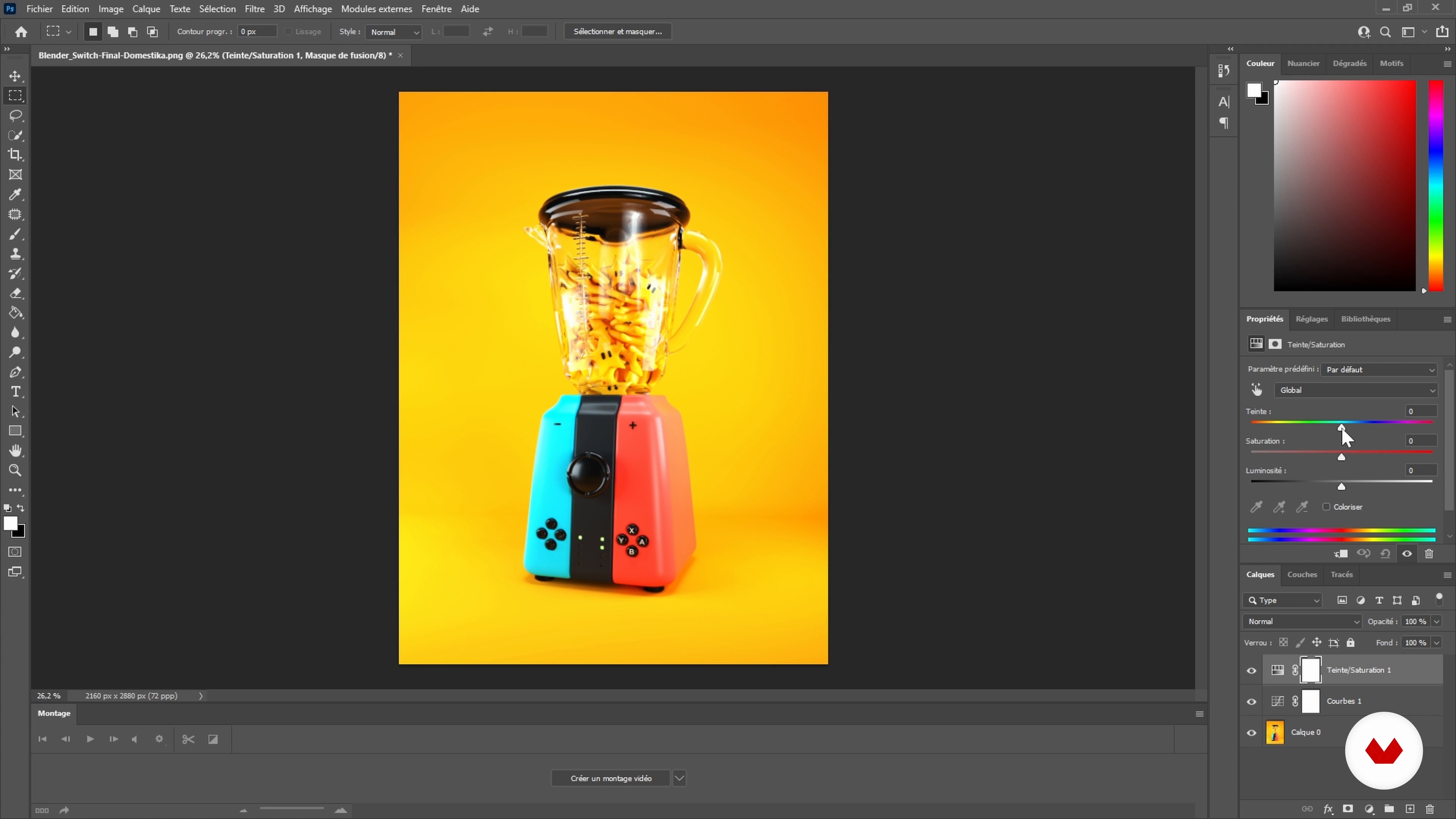The width and height of the screenshot is (1456, 819).
Task: Click Sélectionner et masquer button
Action: point(617,31)
